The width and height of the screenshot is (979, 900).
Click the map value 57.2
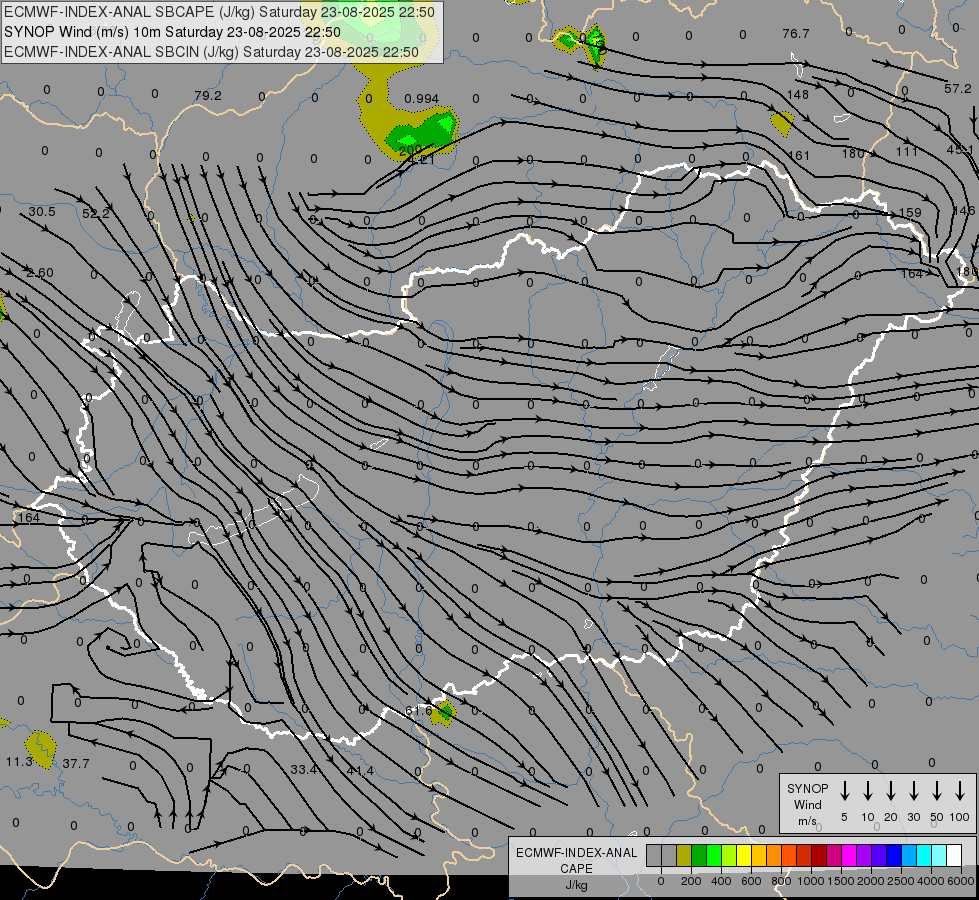pyautogui.click(x=958, y=89)
